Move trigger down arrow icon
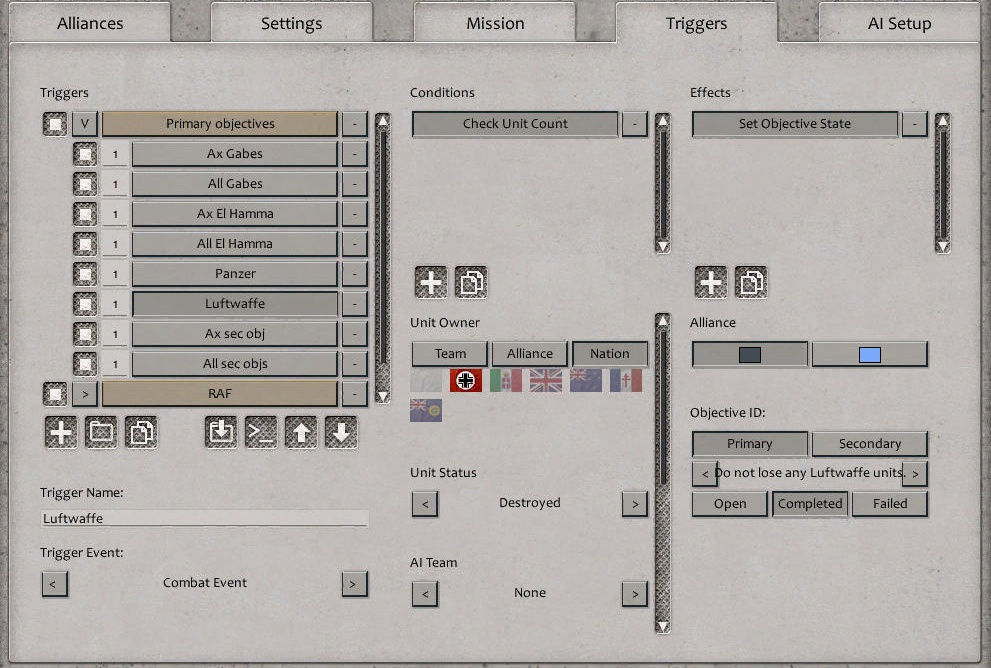Viewport: 991px width, 668px height. [341, 432]
